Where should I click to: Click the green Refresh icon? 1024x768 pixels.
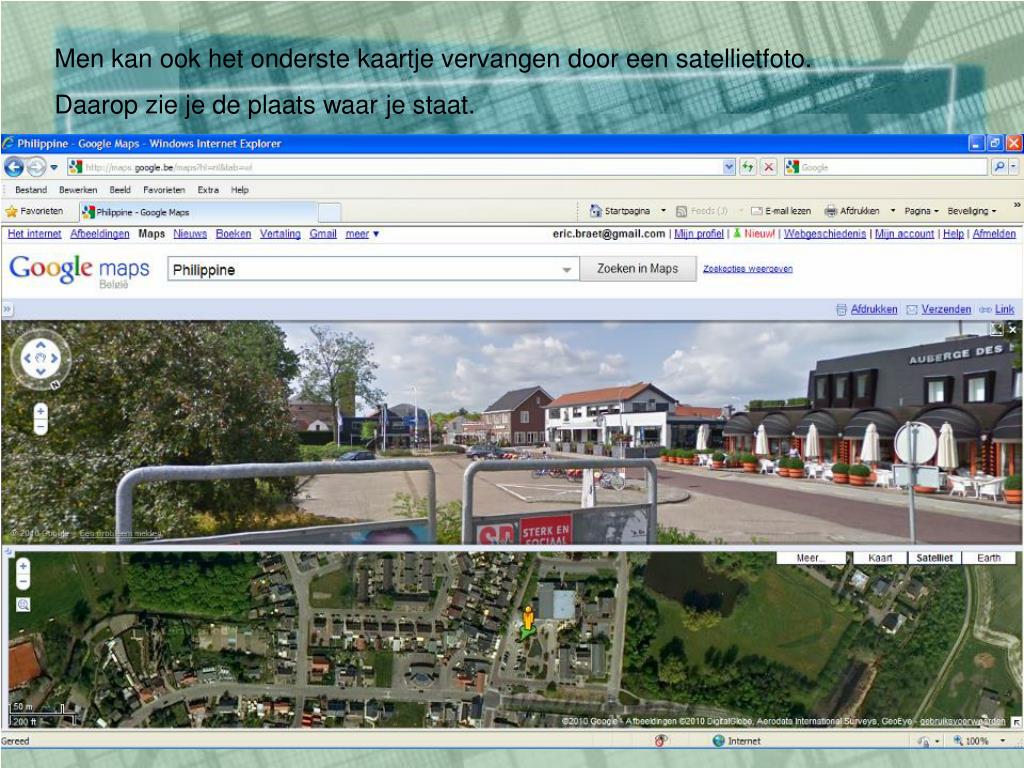click(x=748, y=167)
